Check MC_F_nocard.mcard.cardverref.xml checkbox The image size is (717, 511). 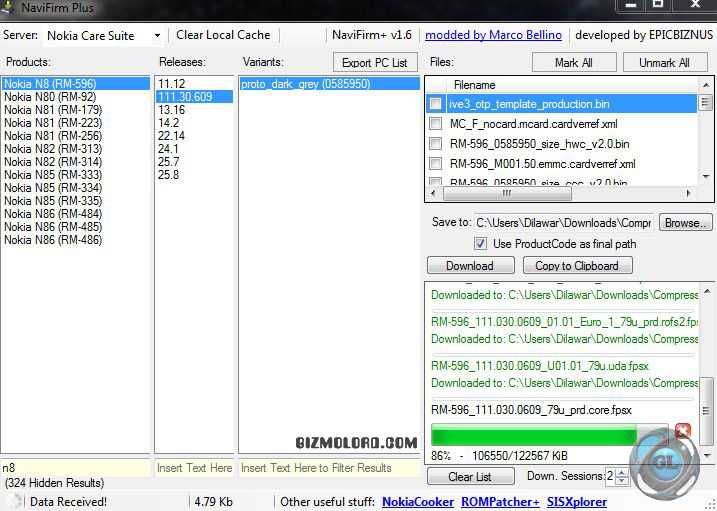pos(436,123)
